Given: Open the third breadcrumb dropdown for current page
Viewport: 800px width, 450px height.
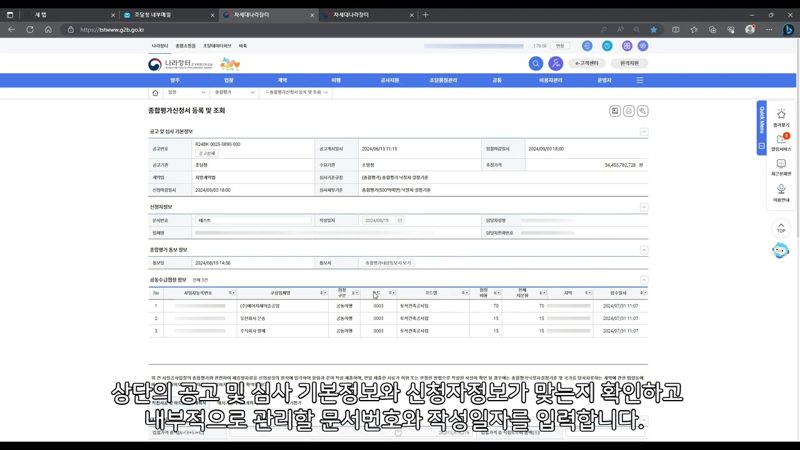Looking at the screenshot, I should (296, 92).
